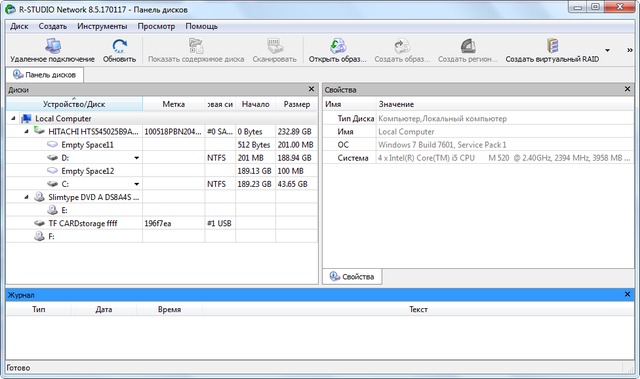Viewport: 640px width, 379px height.
Task: Click Показать содержимое диска toolbar icon
Action: pyautogui.click(x=196, y=46)
